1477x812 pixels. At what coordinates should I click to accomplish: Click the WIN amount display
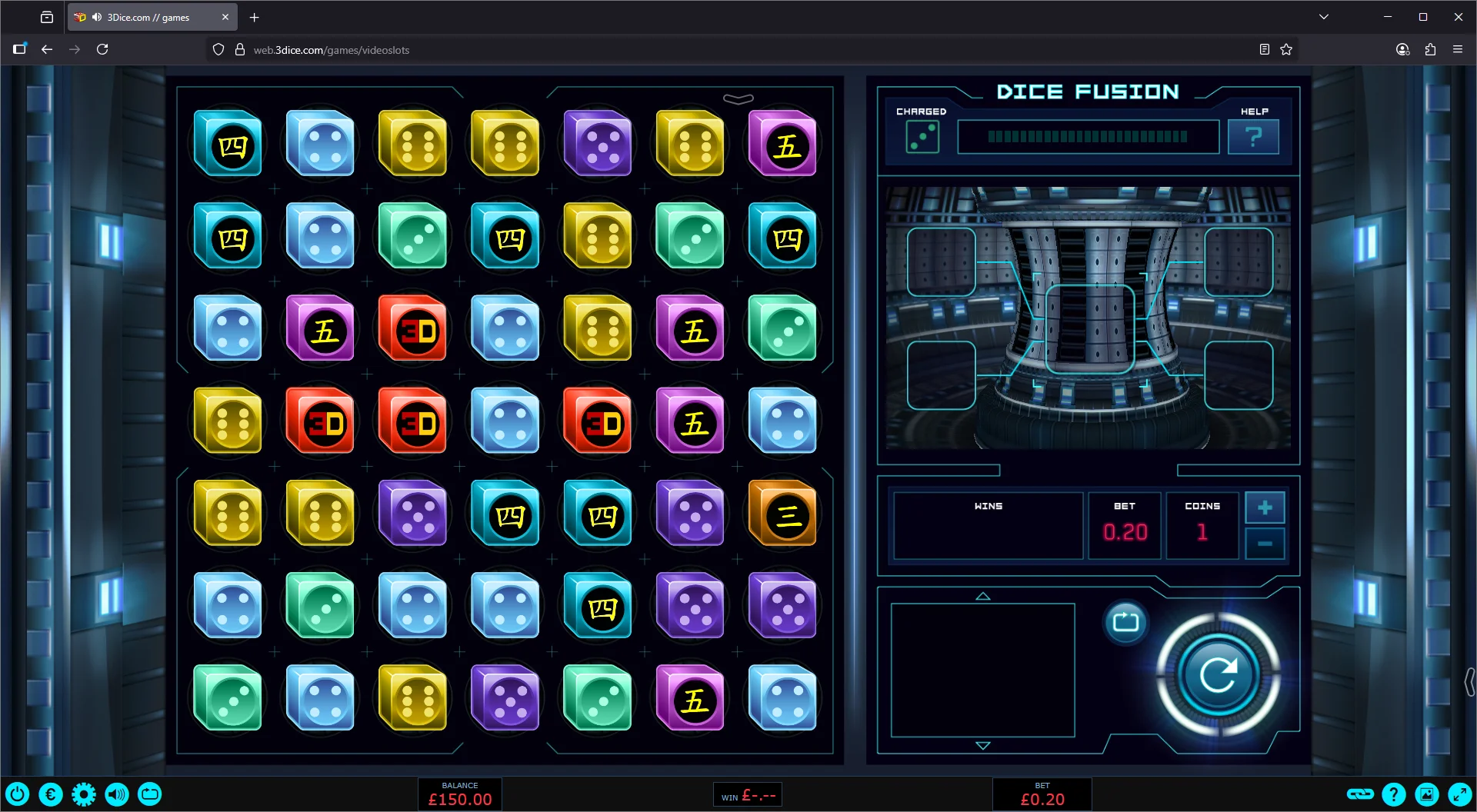[x=748, y=796]
